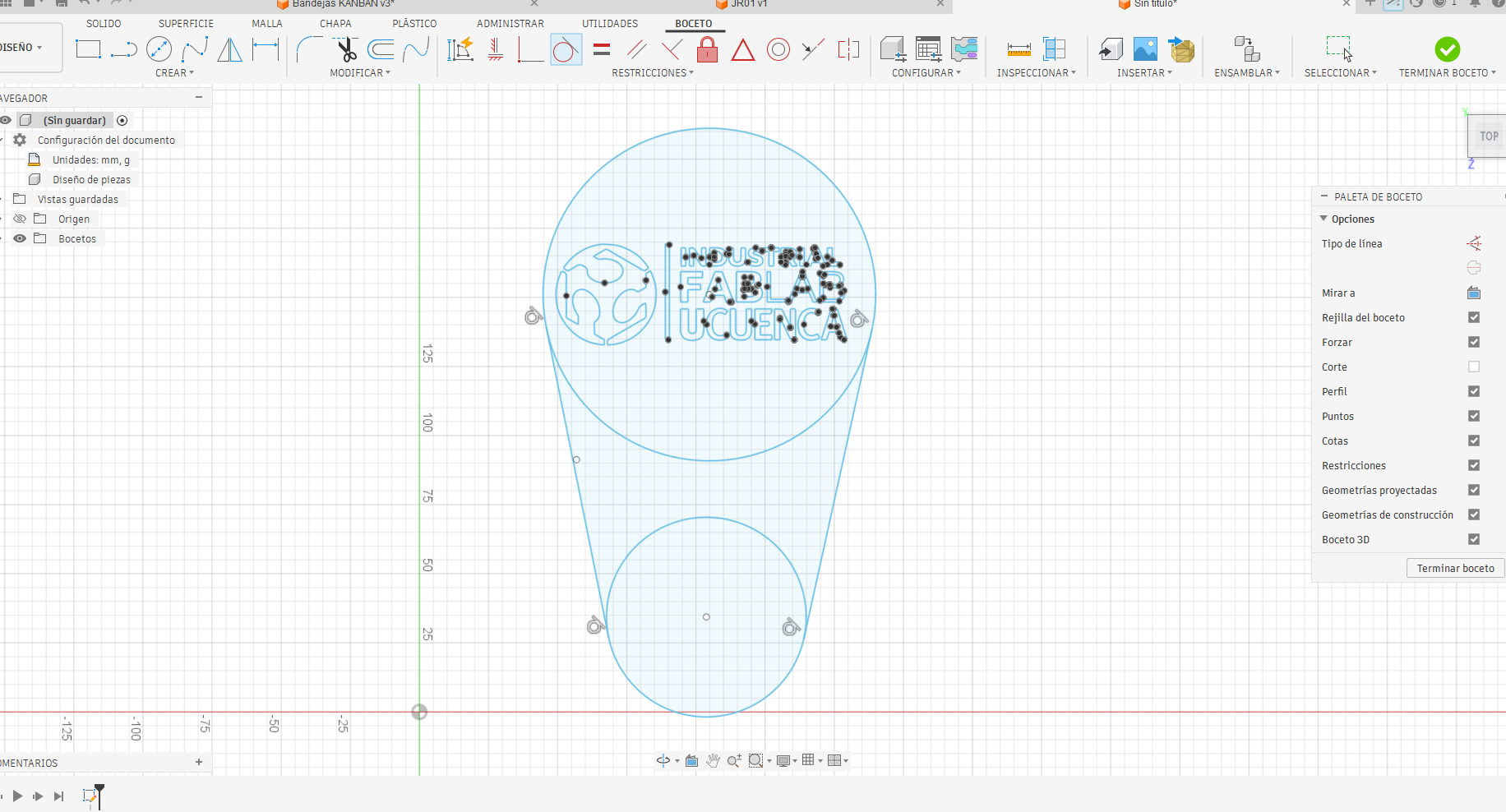1506x812 pixels.
Task: Open the CONFIGURAR dropdown menu
Action: (926, 73)
